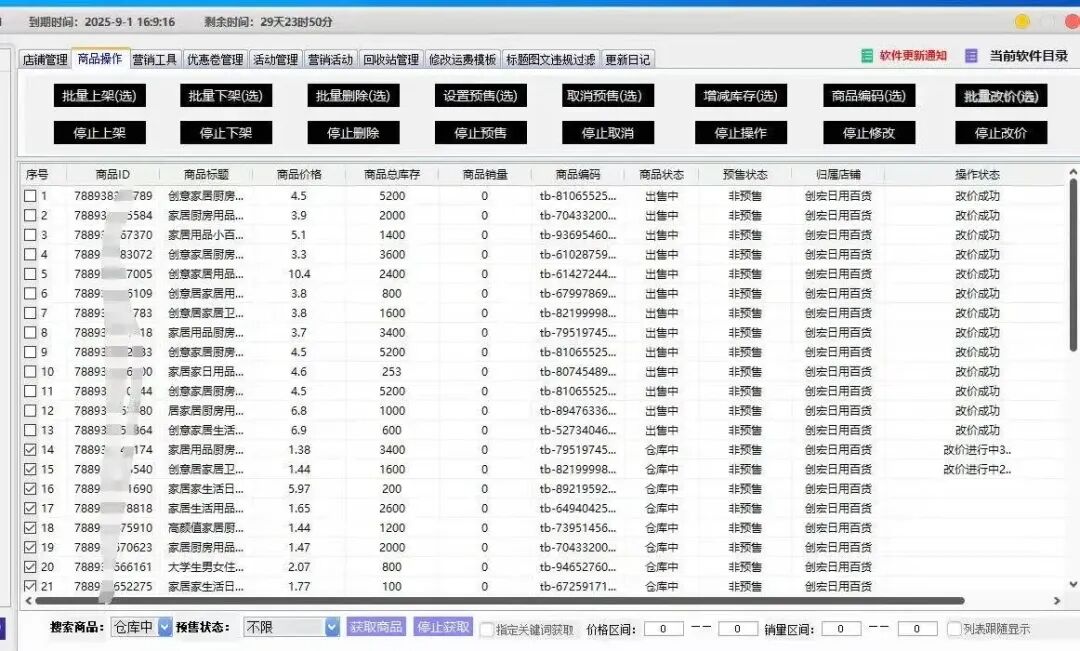
Task: Open the 预售状态 dropdown showing 不限
Action: pos(291,627)
